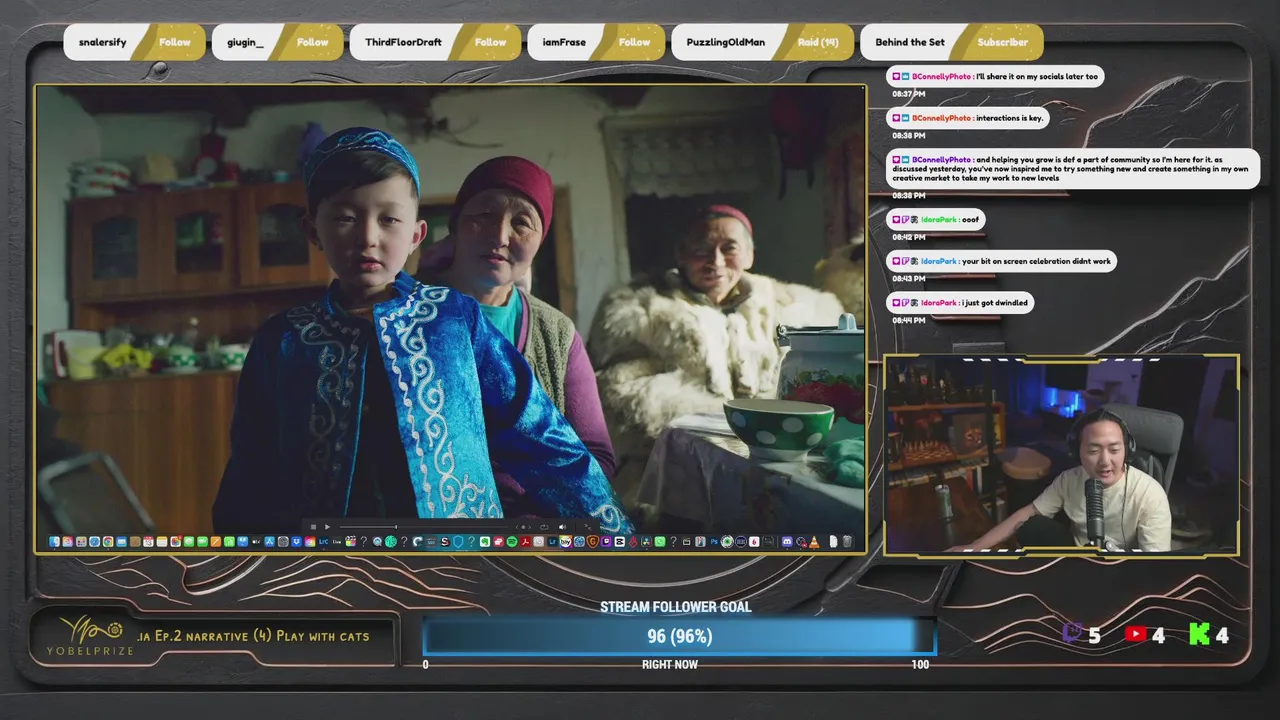
Task: Open Photos from the dock
Action: coord(175,541)
